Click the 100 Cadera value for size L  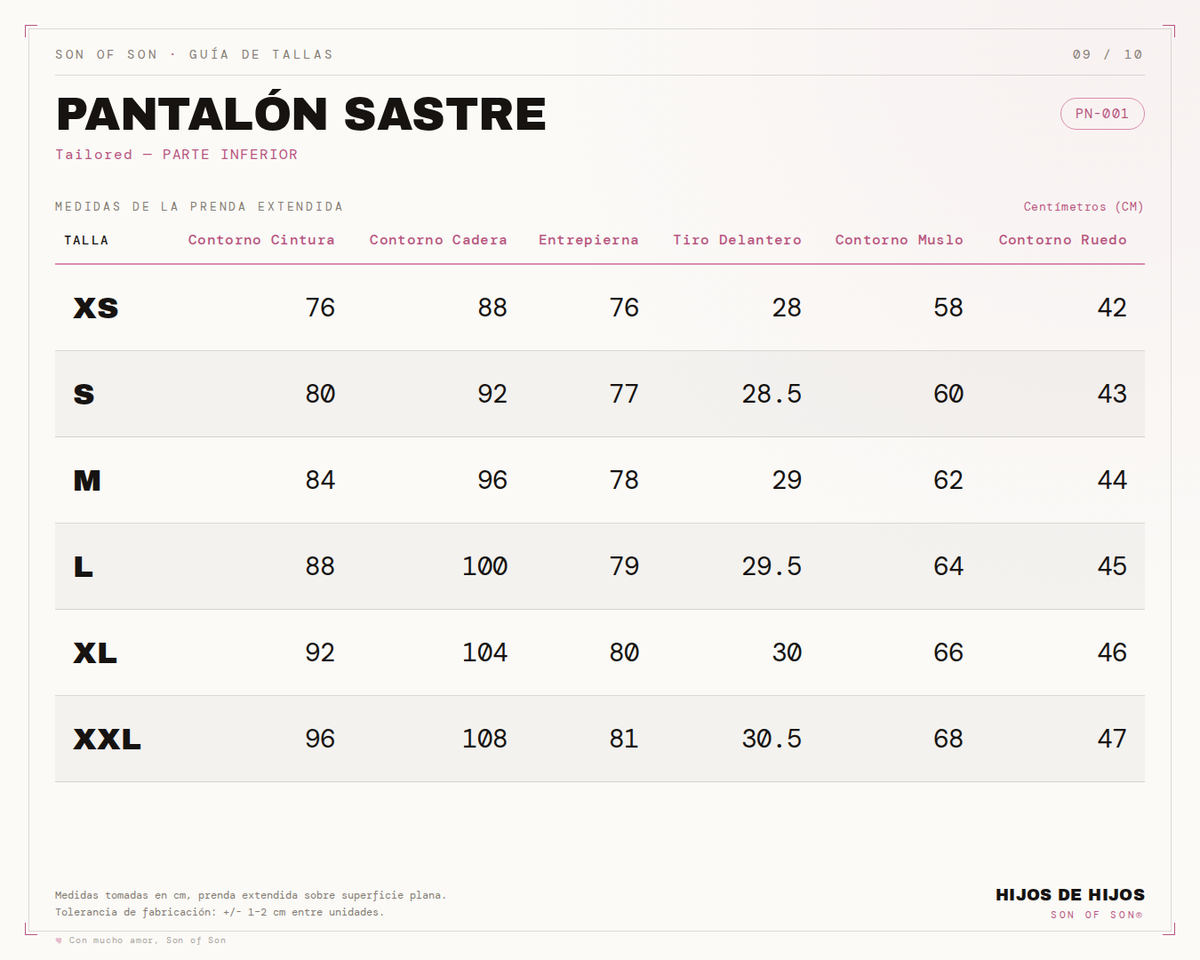(485, 567)
